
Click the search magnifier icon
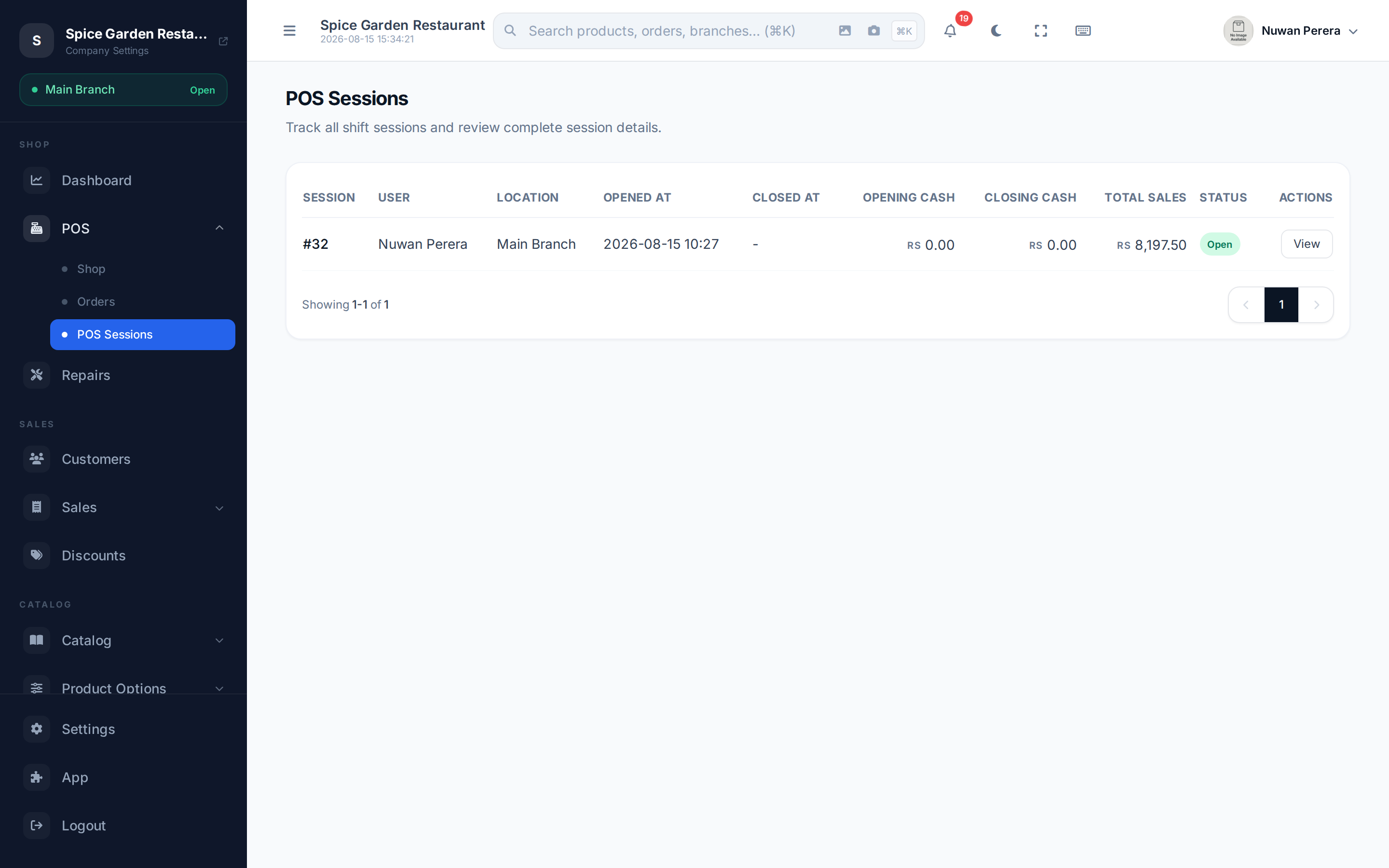pos(510,30)
